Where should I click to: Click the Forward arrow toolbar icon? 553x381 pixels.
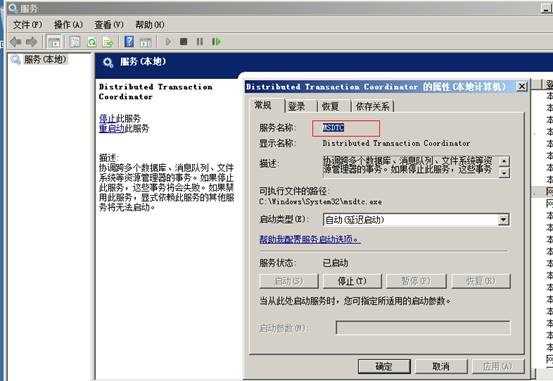(32, 42)
